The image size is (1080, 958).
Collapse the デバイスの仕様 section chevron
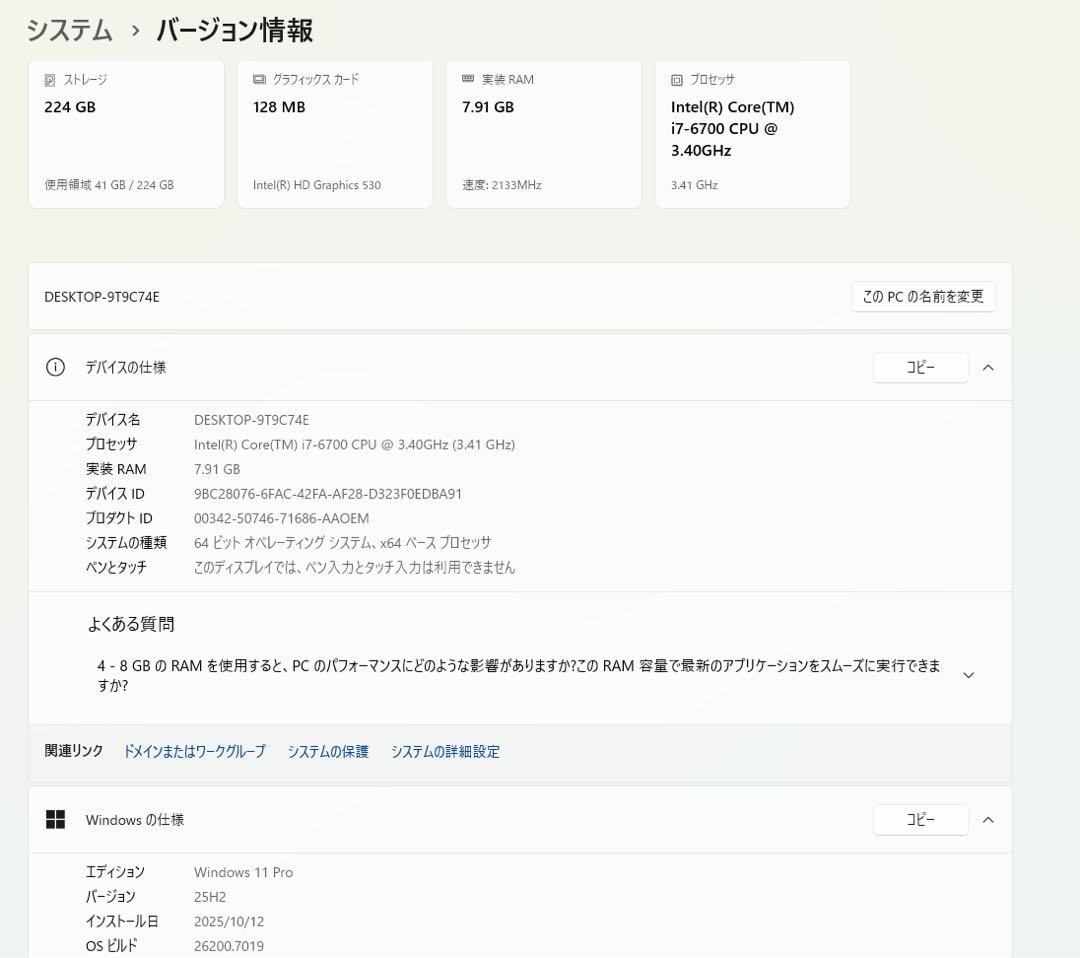pyautogui.click(x=988, y=367)
